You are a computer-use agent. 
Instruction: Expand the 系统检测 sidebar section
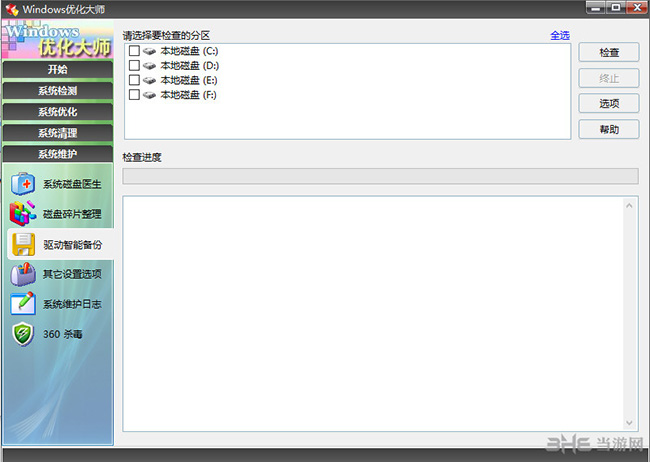pyautogui.click(x=58, y=90)
